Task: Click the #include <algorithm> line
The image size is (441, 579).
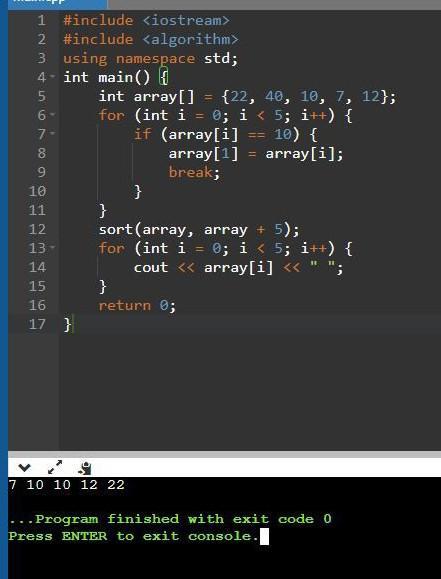Action: coord(151,40)
